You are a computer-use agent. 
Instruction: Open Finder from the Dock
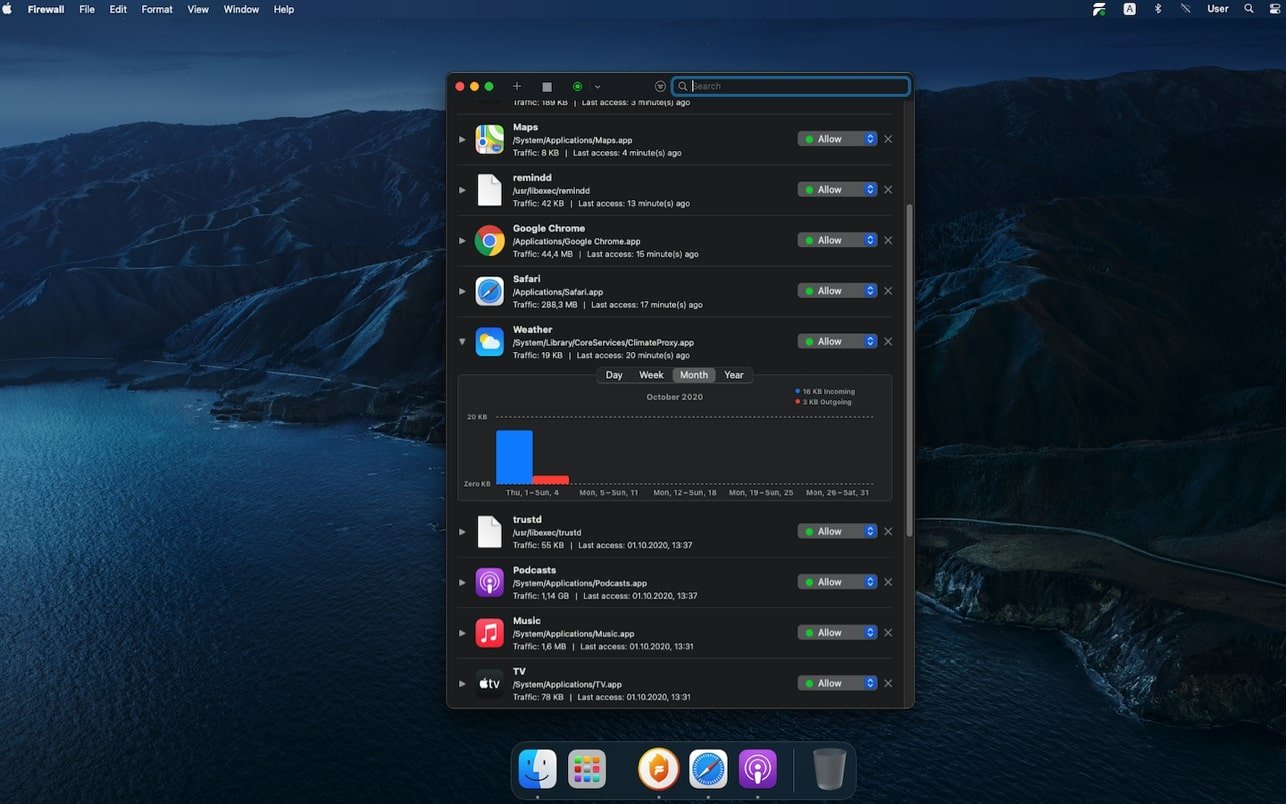pyautogui.click(x=538, y=769)
